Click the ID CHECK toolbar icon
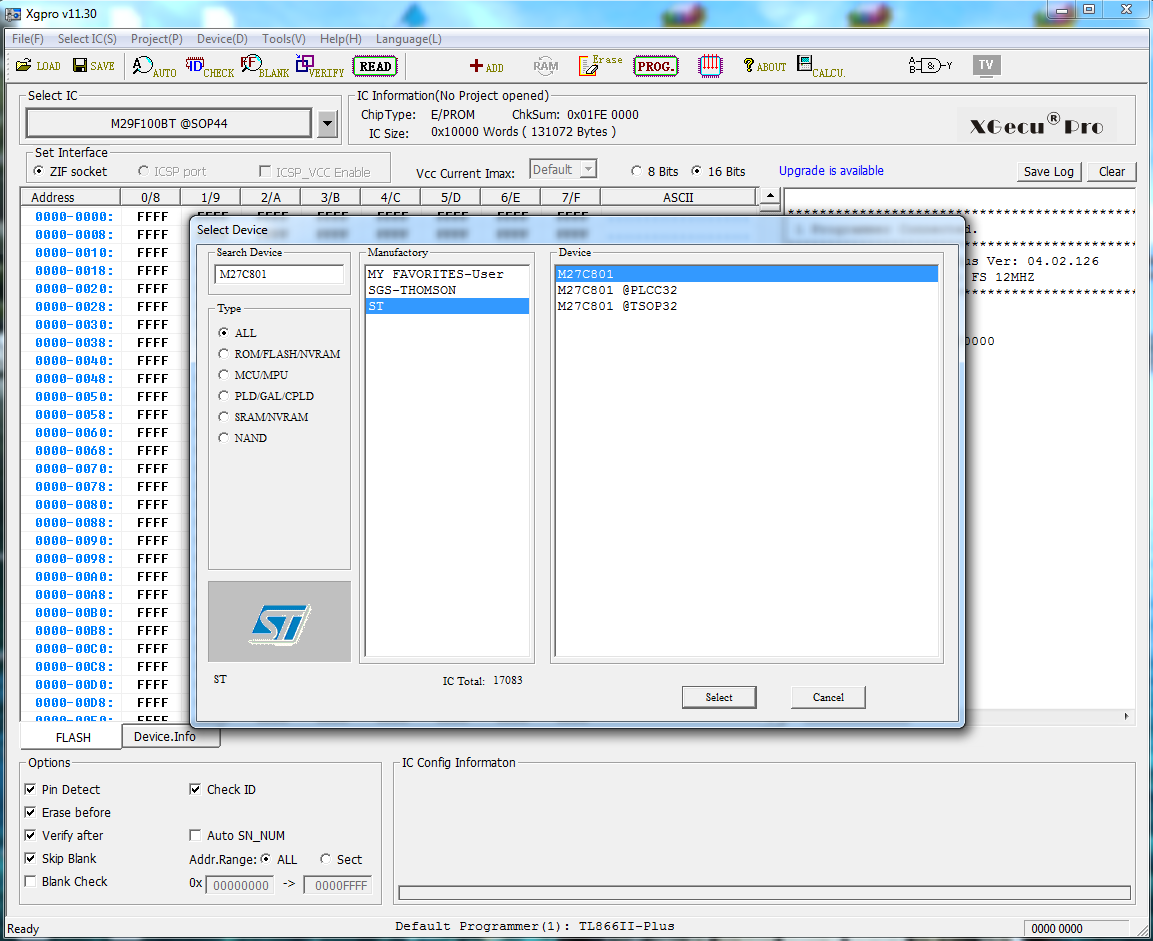The width and height of the screenshot is (1153, 941). click(209, 67)
